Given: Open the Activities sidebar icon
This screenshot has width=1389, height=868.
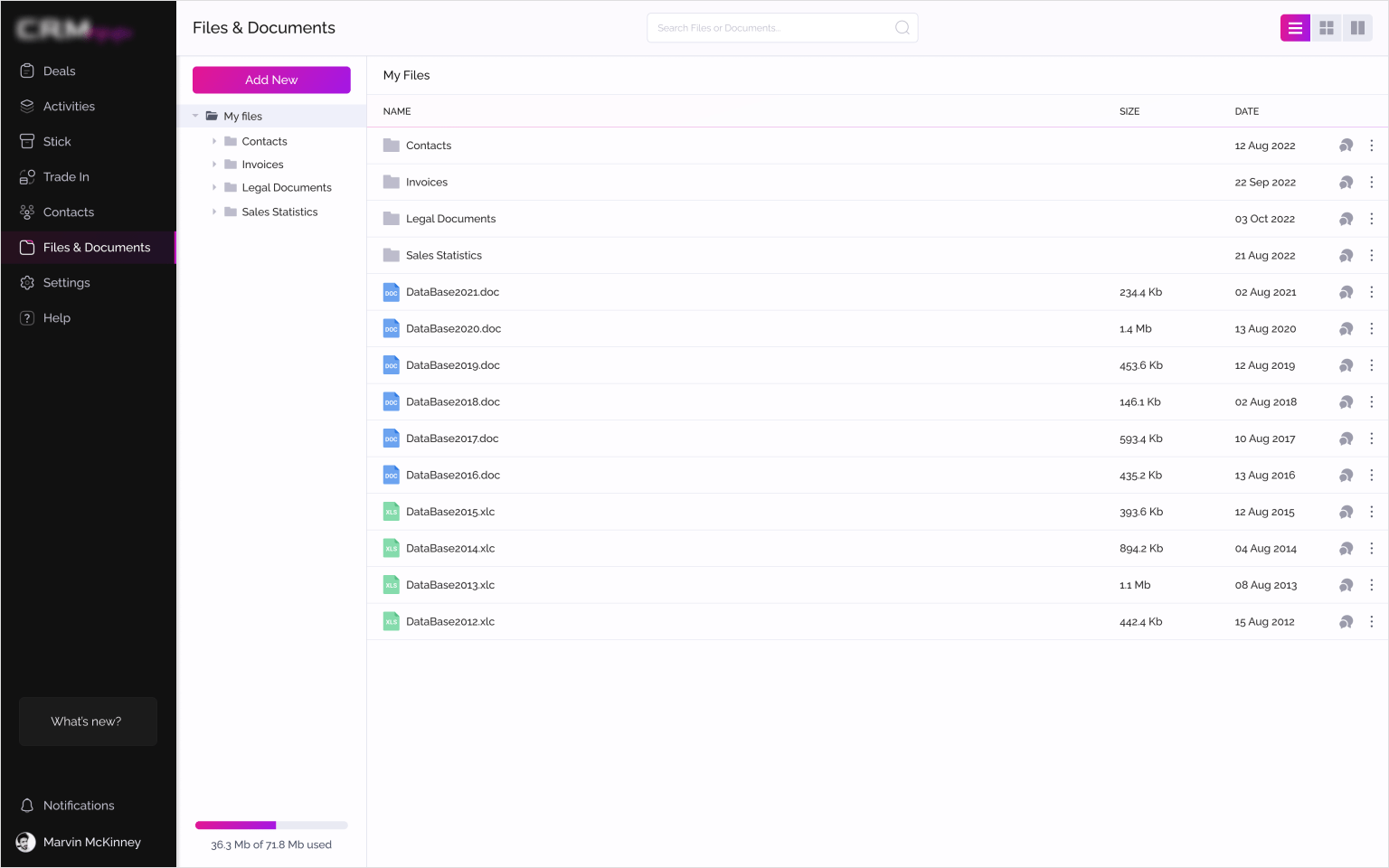Looking at the screenshot, I should (26, 106).
